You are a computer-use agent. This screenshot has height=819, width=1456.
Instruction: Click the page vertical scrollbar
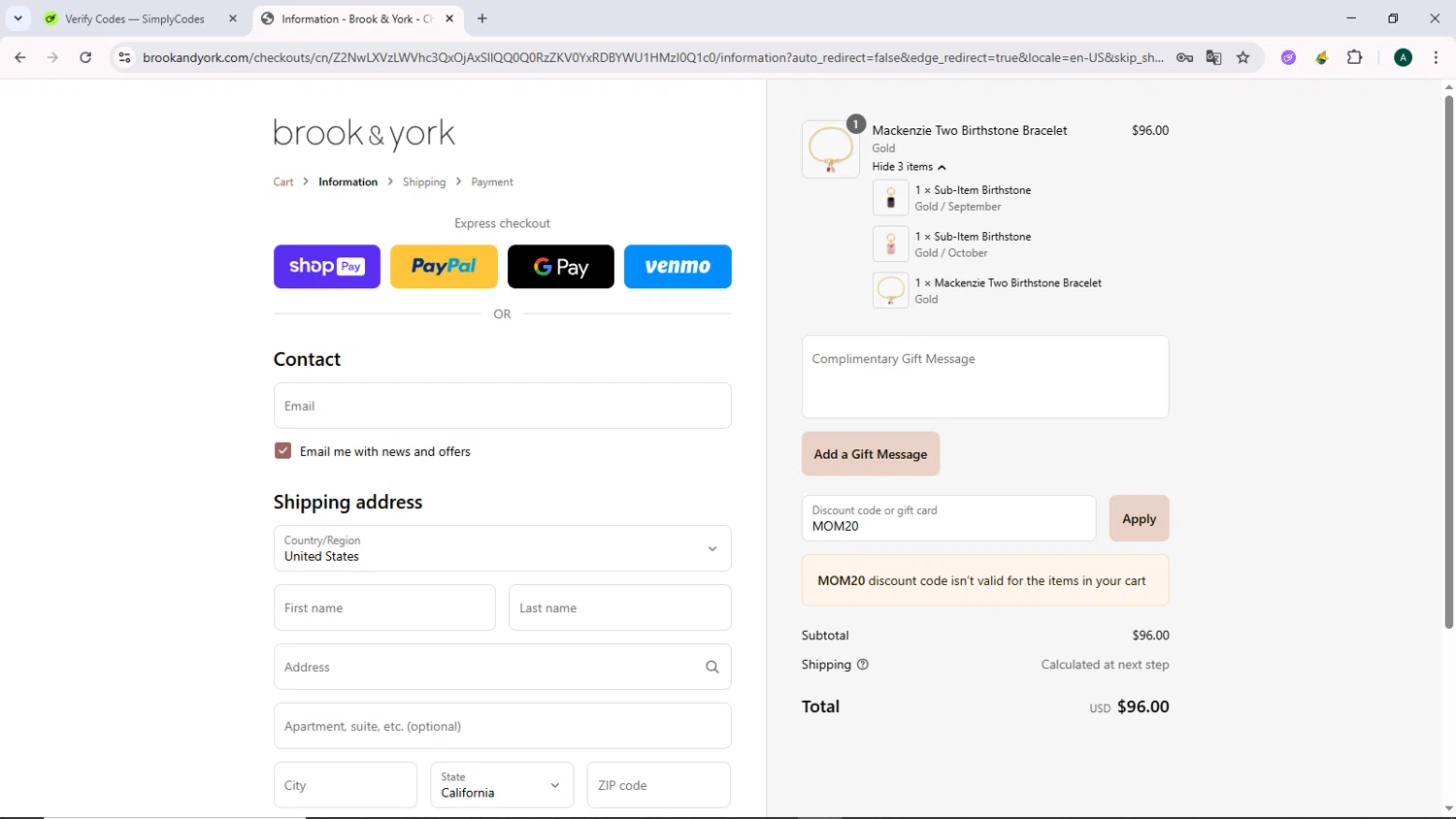click(x=1448, y=361)
